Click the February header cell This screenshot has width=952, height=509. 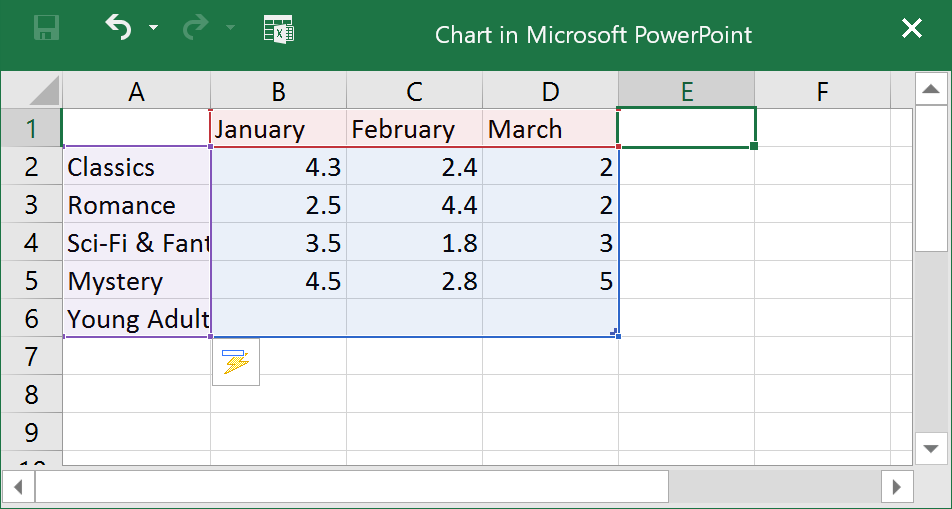[x=415, y=129]
